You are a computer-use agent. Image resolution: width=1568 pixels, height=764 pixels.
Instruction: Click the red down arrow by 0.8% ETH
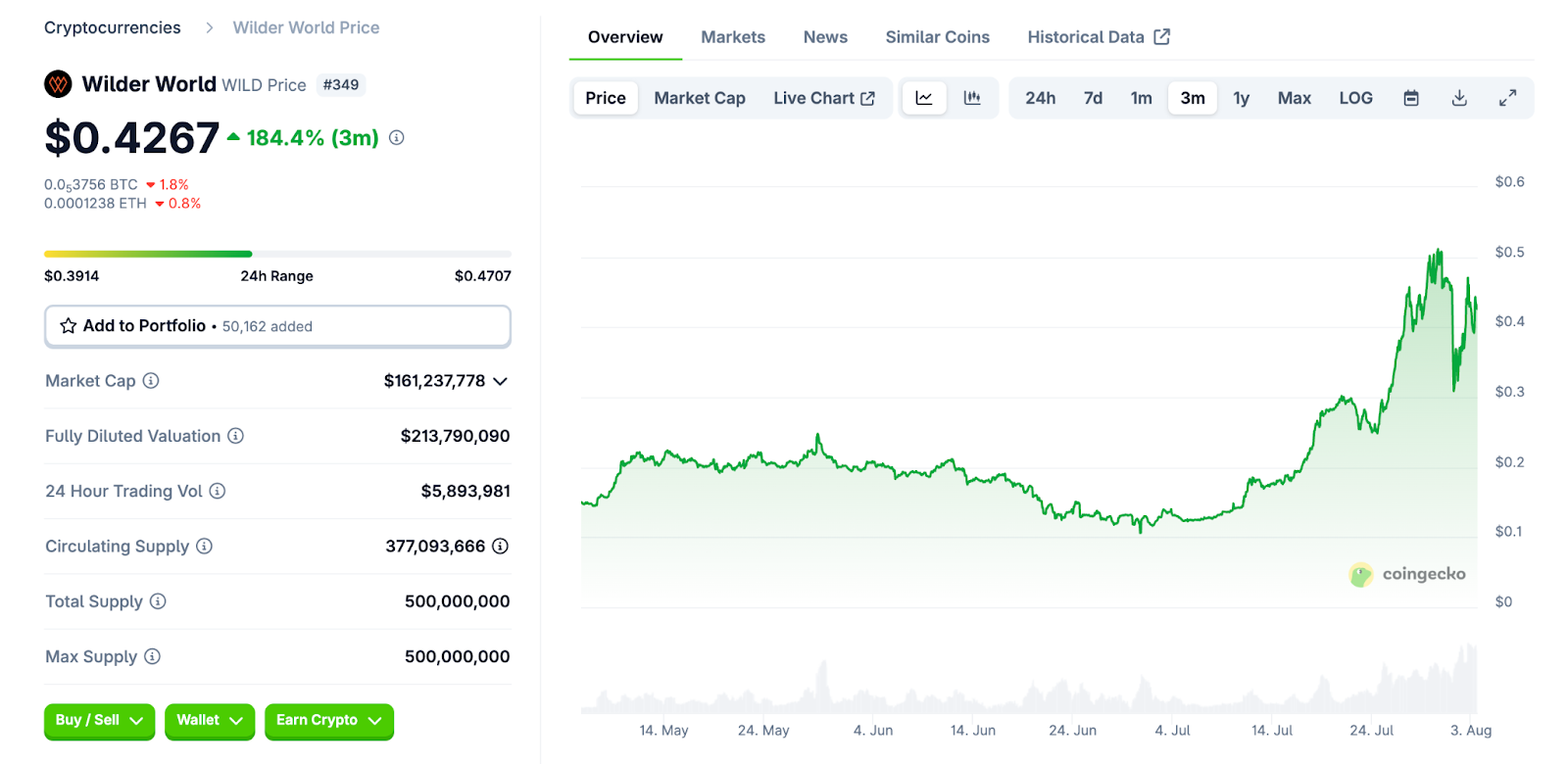(x=160, y=204)
